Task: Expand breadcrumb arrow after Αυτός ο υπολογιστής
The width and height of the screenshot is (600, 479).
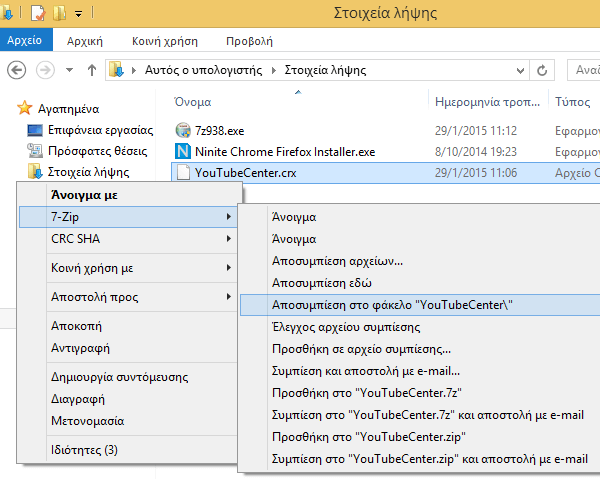Action: [x=274, y=70]
